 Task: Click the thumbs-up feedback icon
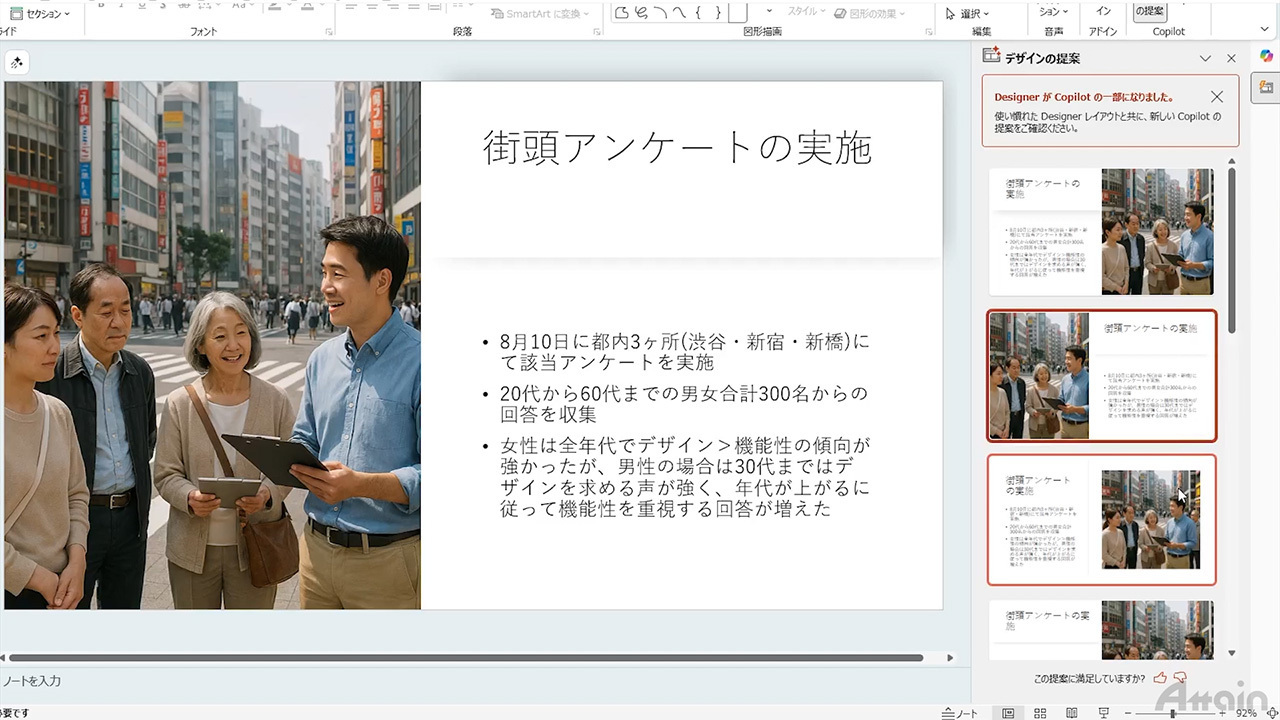(x=1160, y=678)
